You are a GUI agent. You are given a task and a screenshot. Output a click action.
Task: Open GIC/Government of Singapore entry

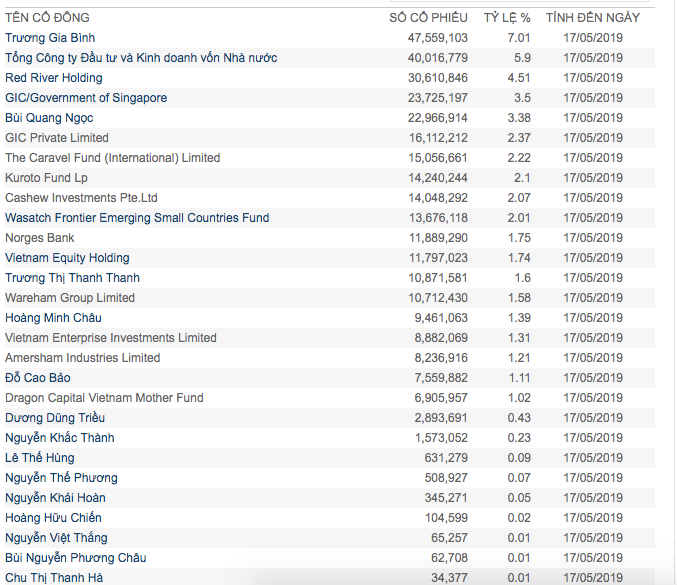[x=86, y=98]
